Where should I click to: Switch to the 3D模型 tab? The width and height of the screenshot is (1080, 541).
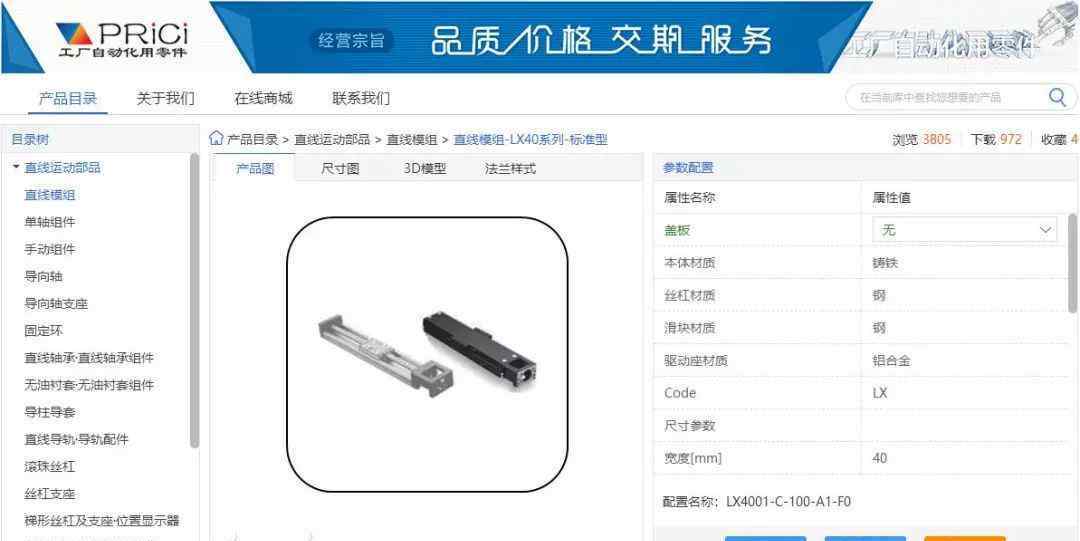[x=425, y=169]
